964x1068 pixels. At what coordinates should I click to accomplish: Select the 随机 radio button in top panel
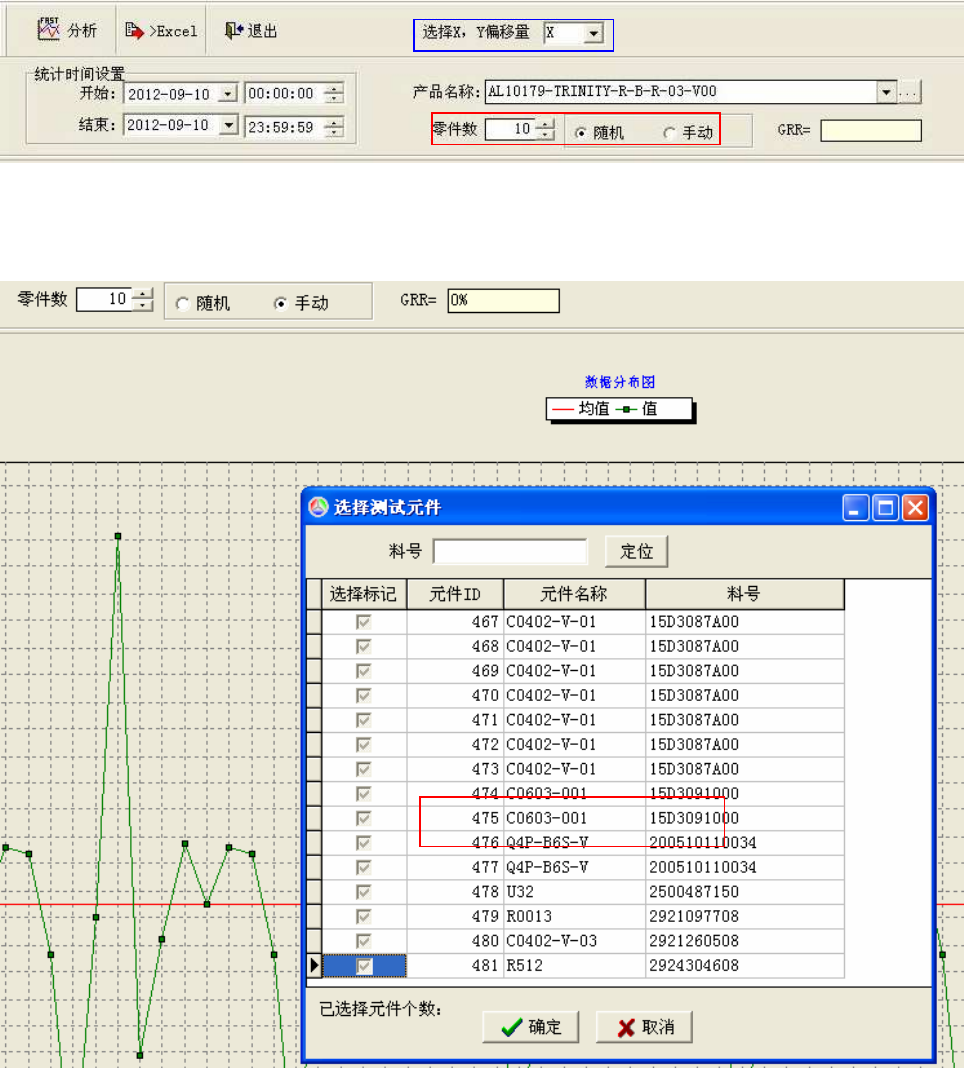click(580, 133)
